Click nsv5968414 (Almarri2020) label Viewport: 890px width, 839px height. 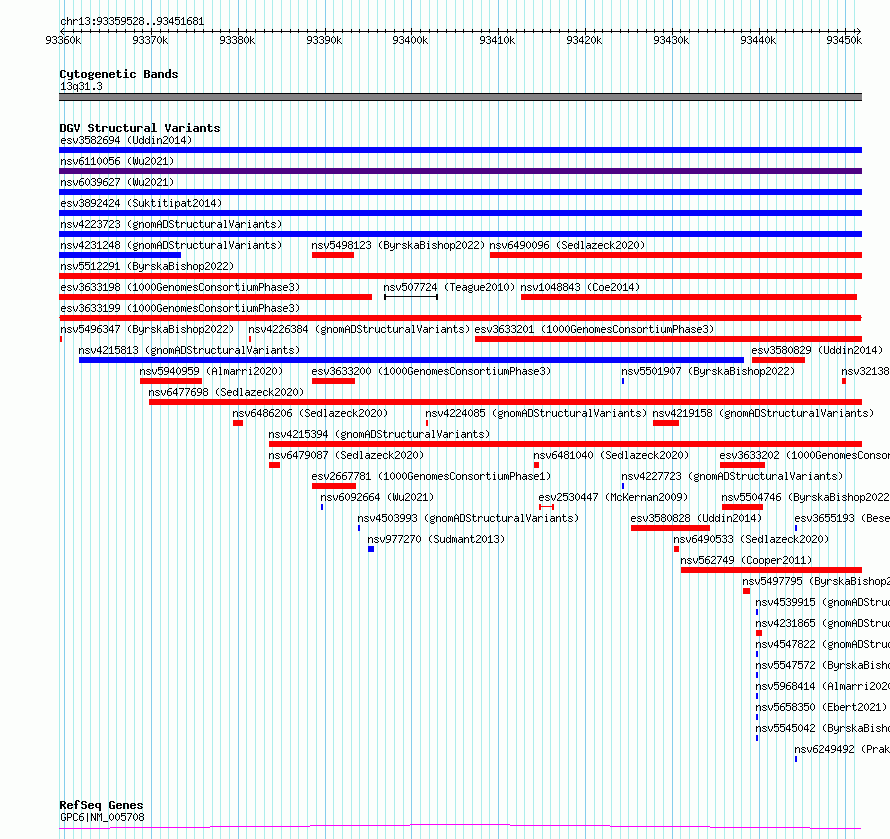tap(822, 686)
